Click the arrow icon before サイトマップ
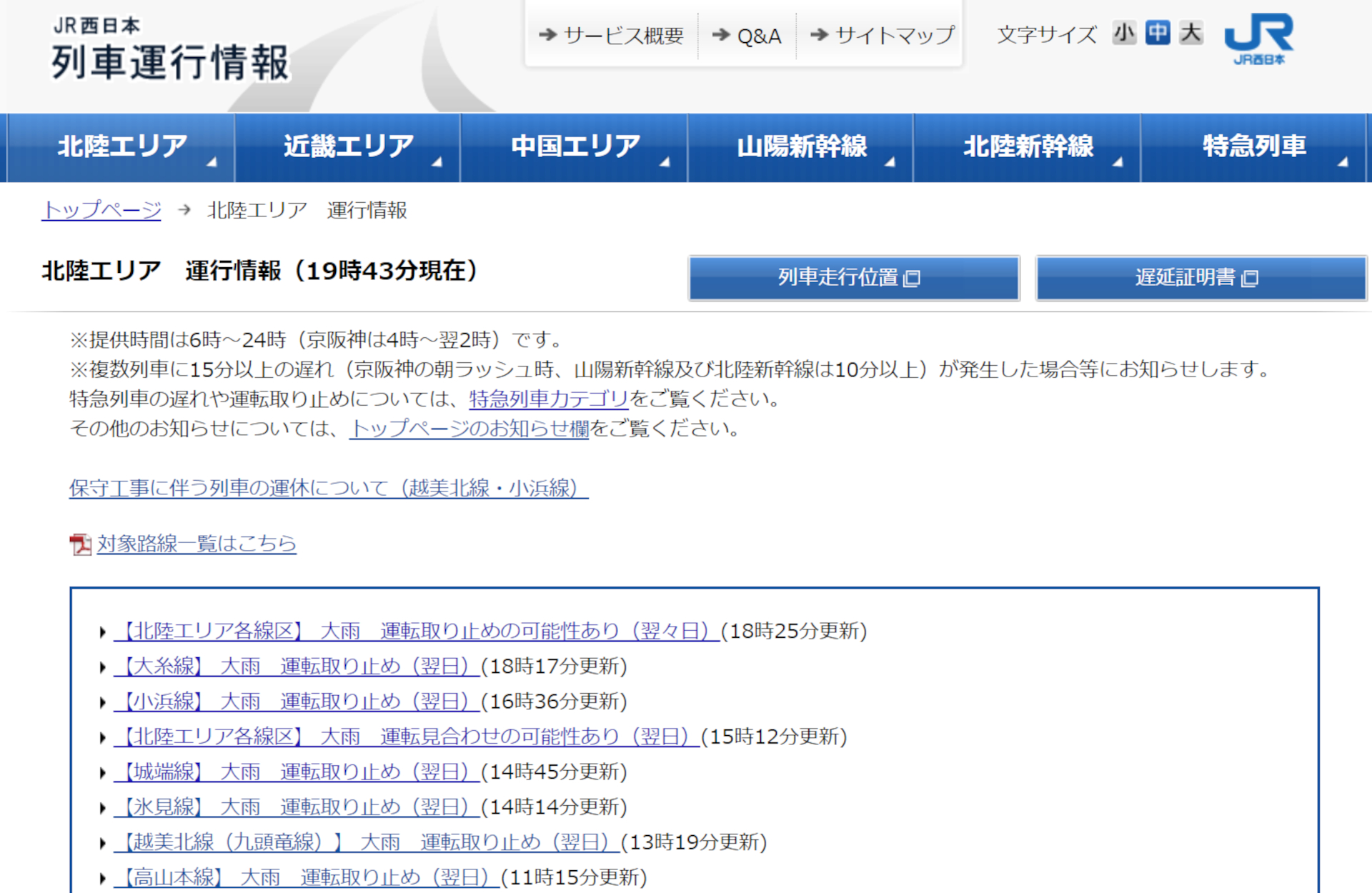1372x893 pixels. click(820, 34)
